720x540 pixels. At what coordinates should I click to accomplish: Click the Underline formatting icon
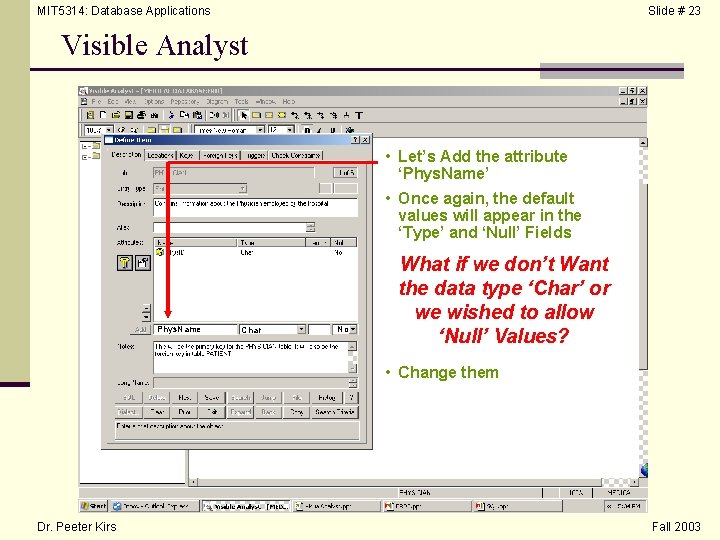coord(333,130)
